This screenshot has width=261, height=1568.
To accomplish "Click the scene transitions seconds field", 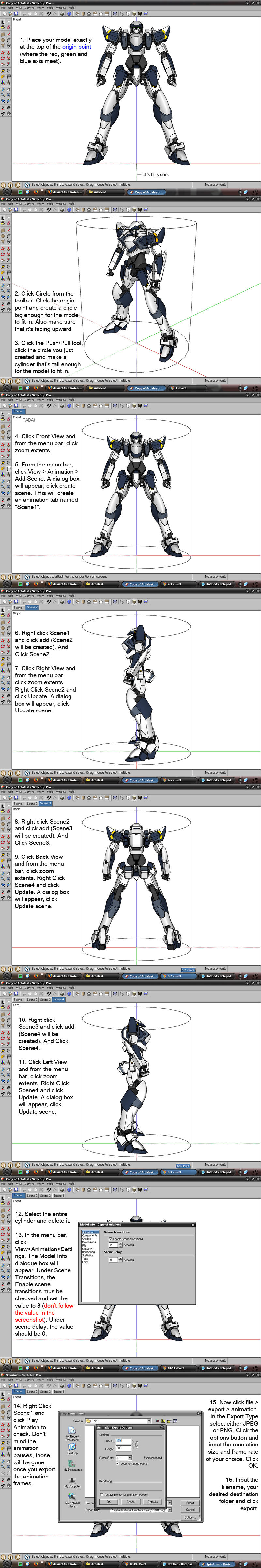I will (x=113, y=1245).
